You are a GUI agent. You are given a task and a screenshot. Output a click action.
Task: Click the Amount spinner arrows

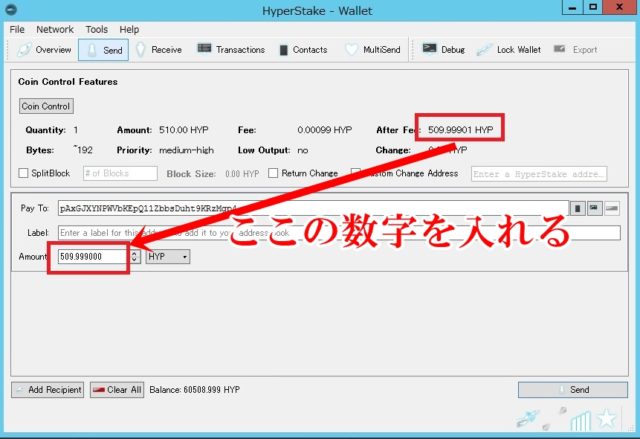[x=134, y=257]
